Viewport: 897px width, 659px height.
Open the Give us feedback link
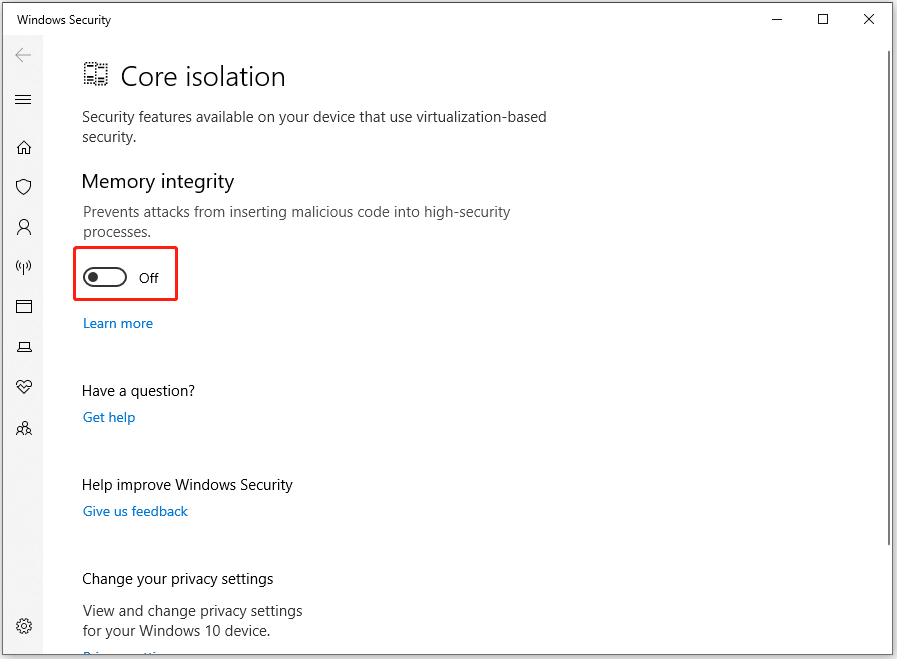[x=135, y=511]
